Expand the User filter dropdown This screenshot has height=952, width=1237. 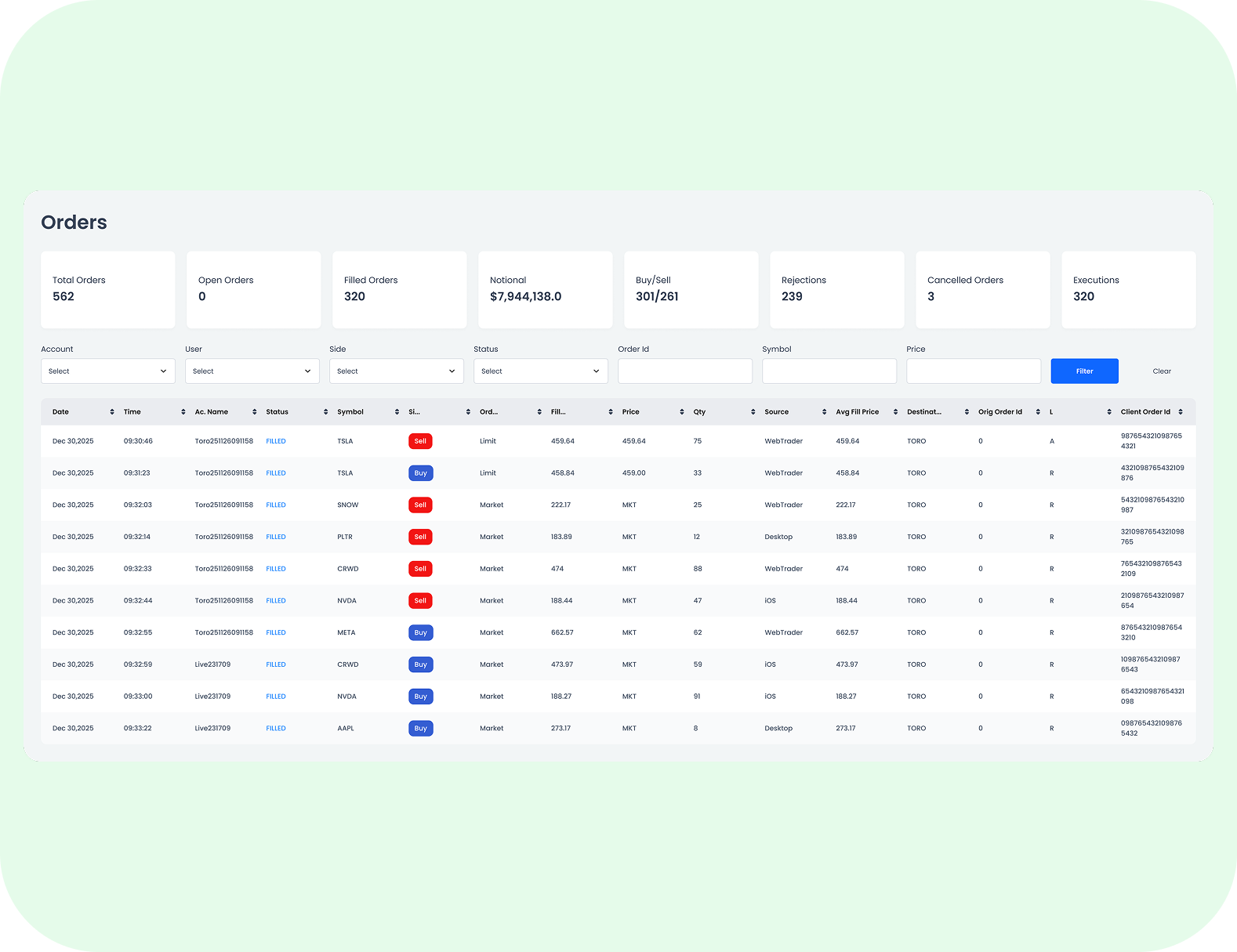252,371
